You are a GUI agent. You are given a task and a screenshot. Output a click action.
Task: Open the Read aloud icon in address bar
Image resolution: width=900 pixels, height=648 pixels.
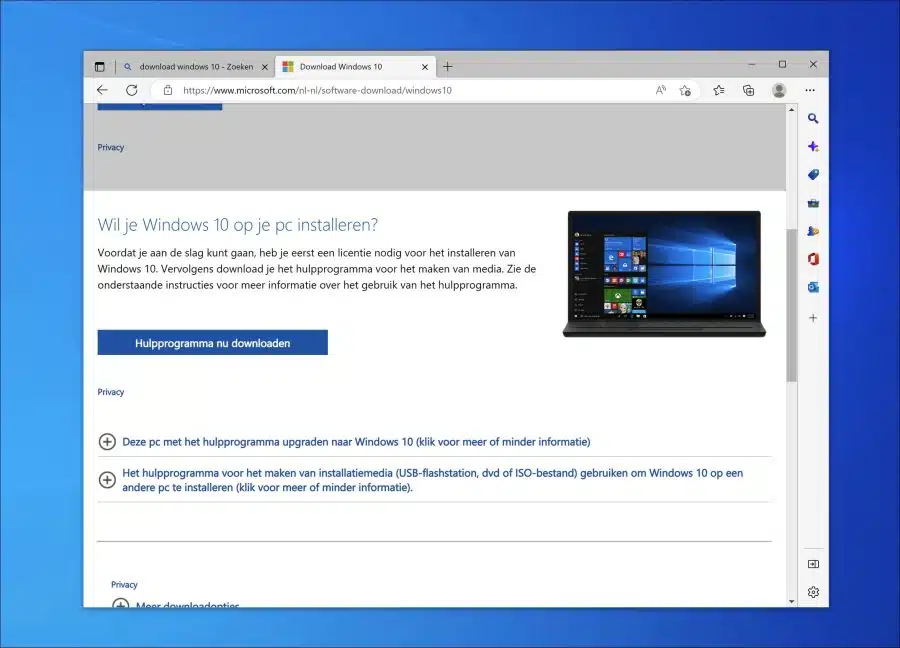[x=661, y=90]
